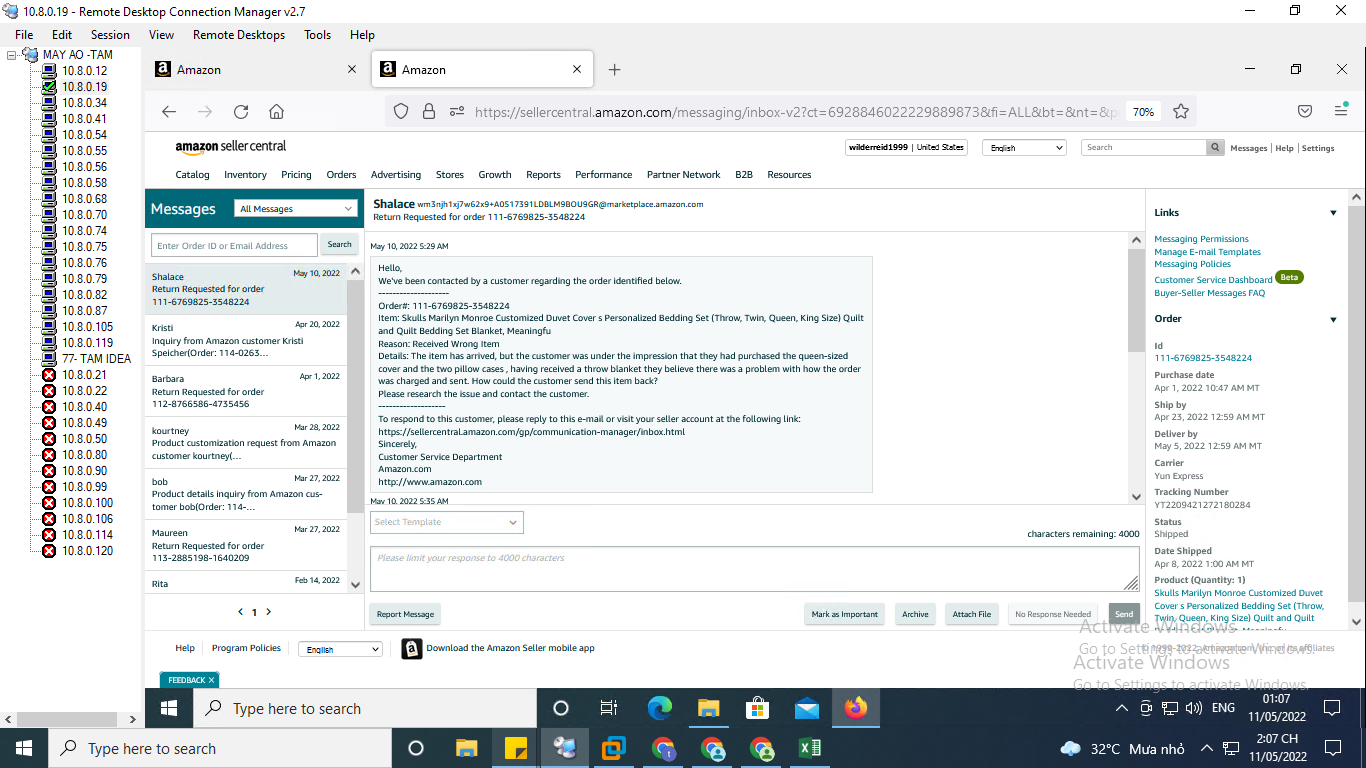Click Archive button

[915, 614]
